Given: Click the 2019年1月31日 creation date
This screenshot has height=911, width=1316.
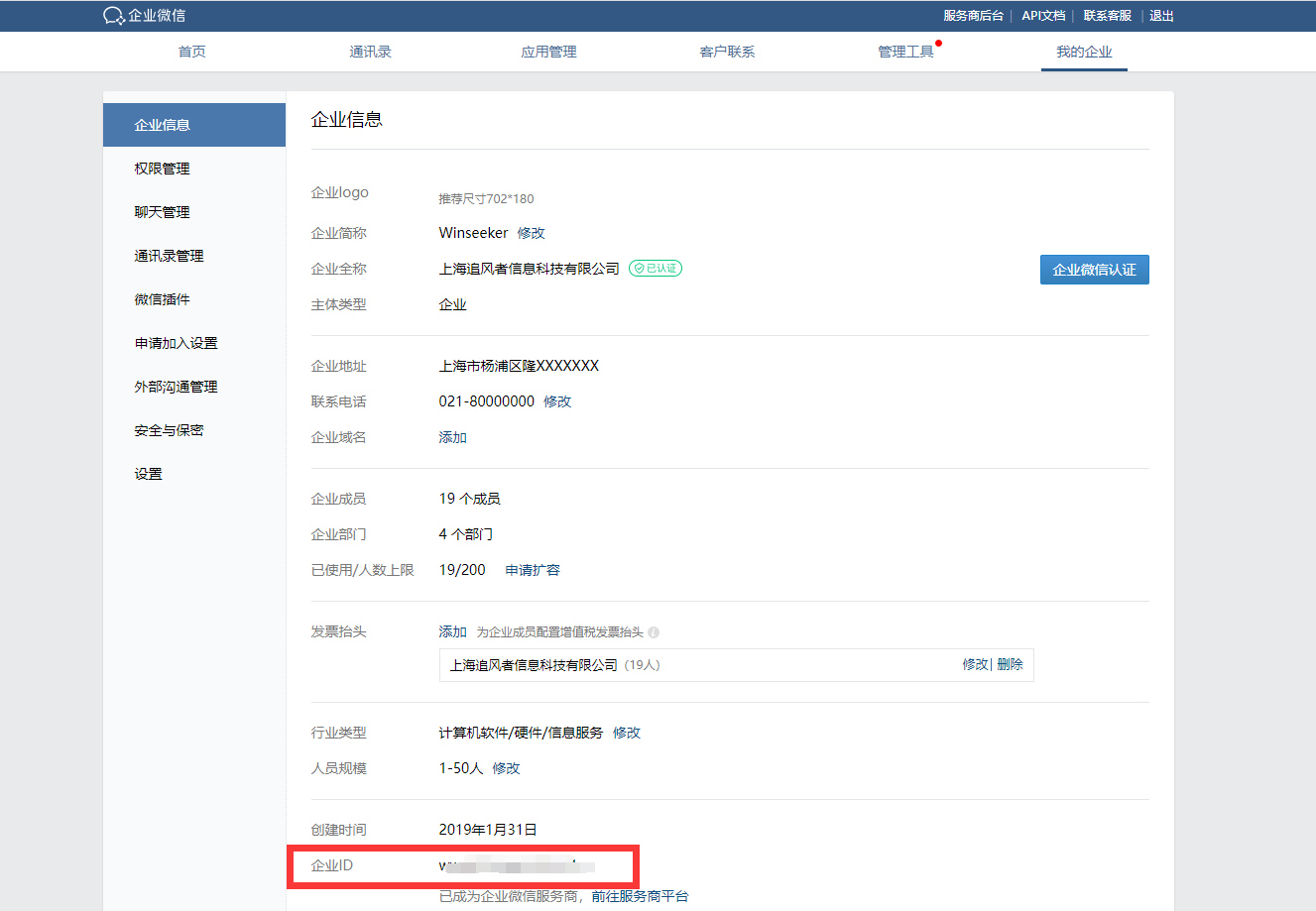Looking at the screenshot, I should [x=488, y=830].
